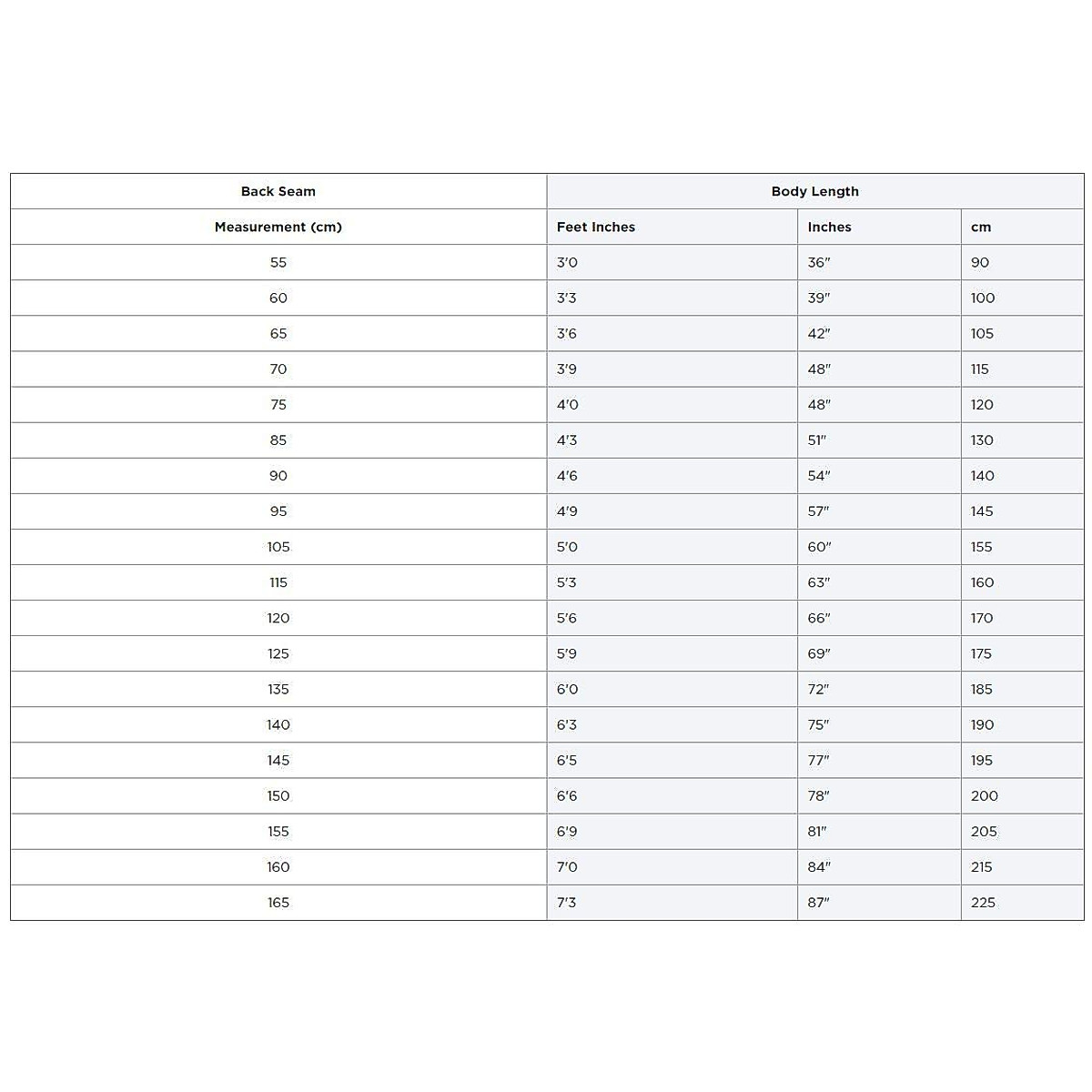Select the Measurement (cm) subheader
The image size is (1092, 1092).
click(x=278, y=227)
